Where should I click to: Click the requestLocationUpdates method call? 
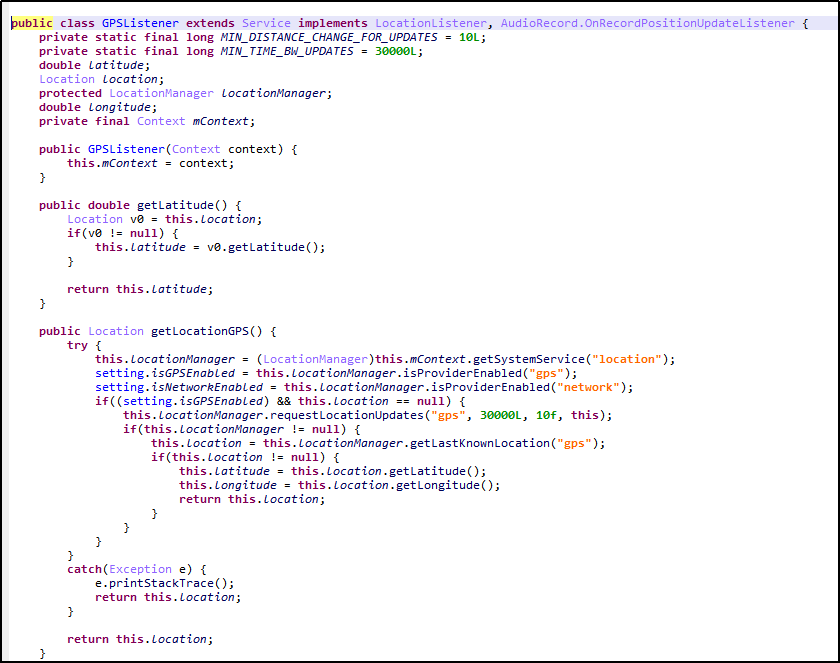click(340, 415)
